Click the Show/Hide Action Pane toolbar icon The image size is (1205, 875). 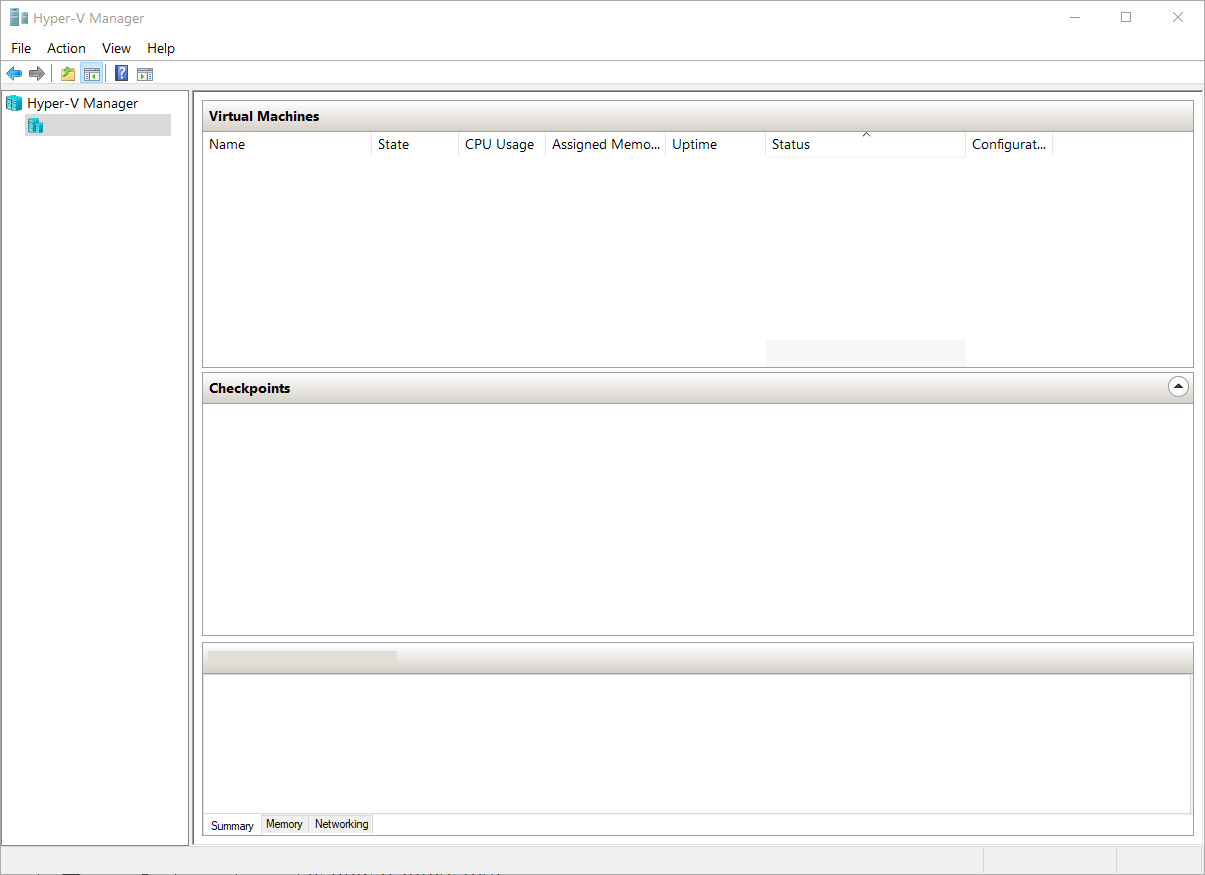pos(145,72)
